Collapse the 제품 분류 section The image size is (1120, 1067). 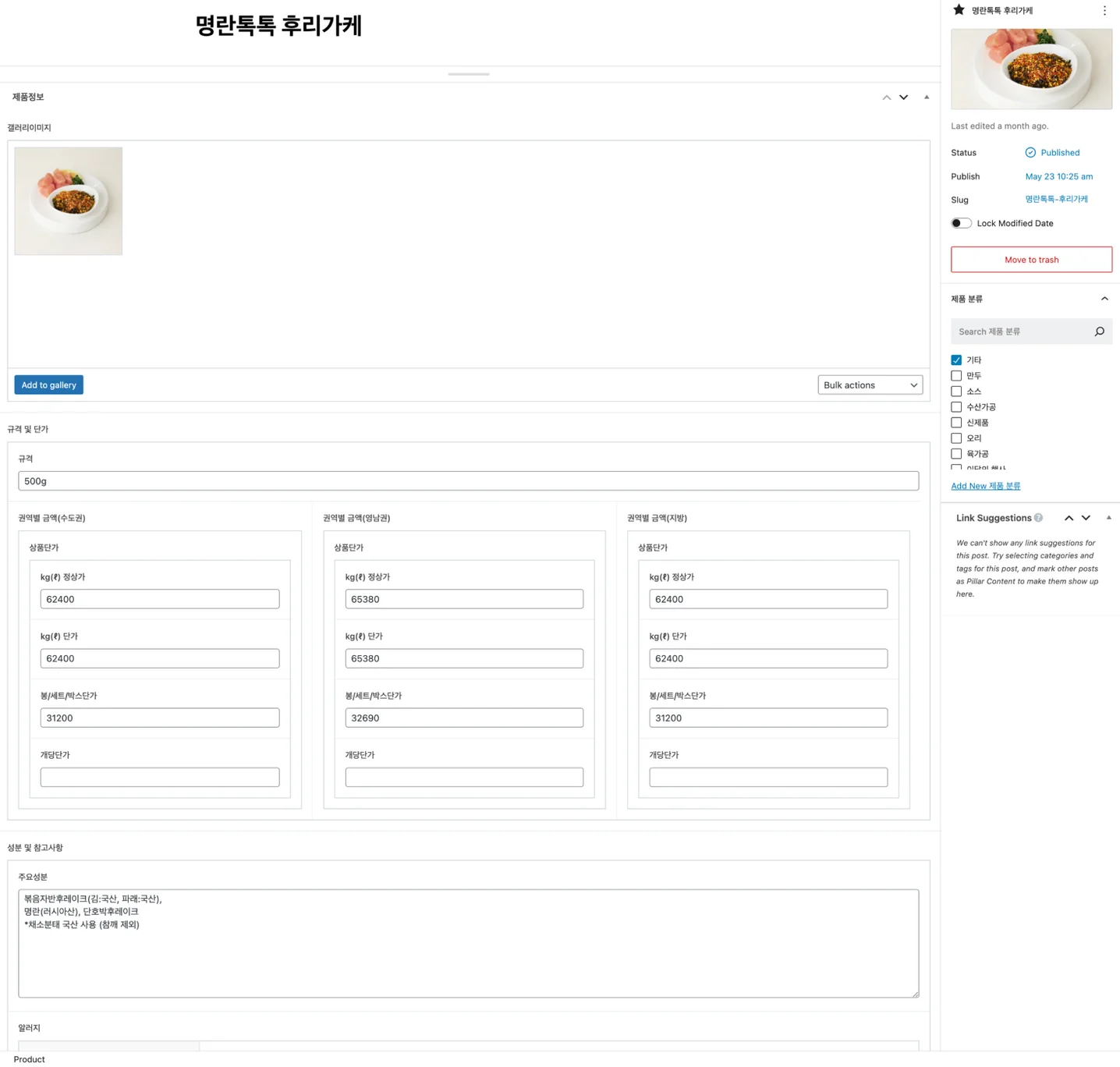(x=1104, y=299)
